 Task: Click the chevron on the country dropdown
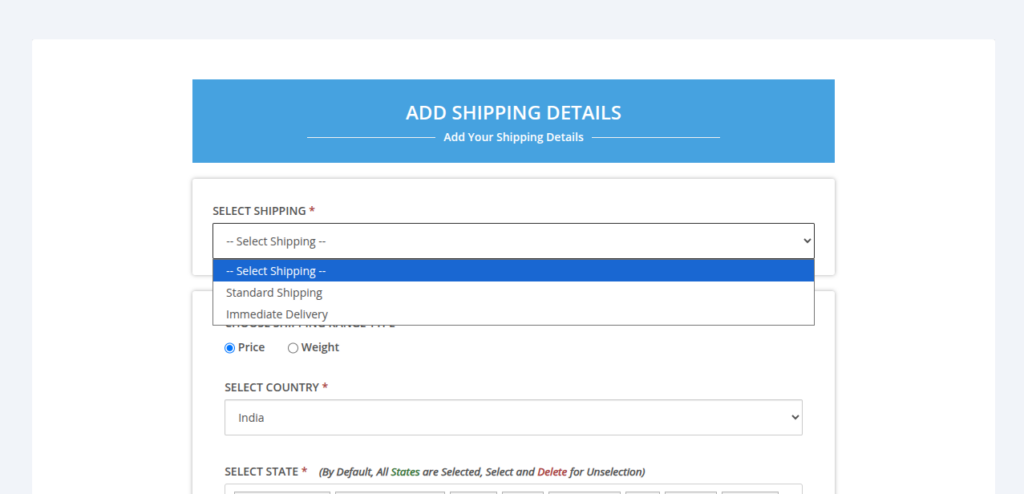coord(795,417)
